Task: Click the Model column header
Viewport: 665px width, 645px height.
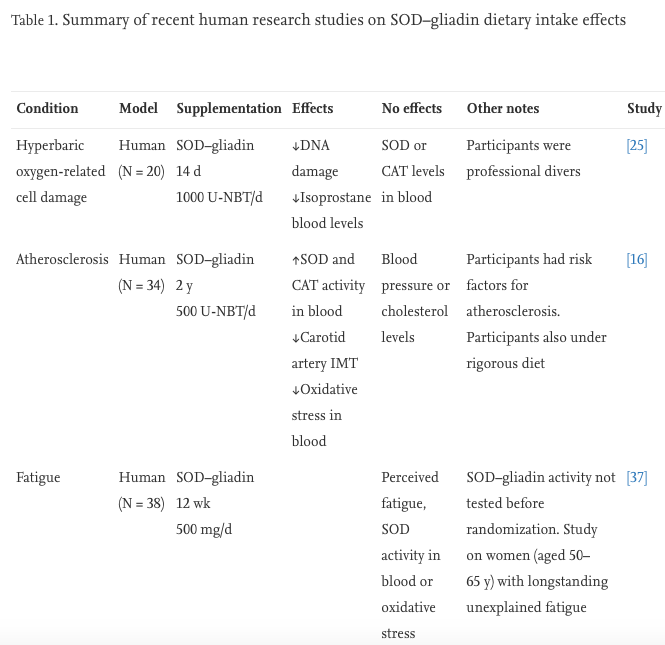Action: [138, 108]
